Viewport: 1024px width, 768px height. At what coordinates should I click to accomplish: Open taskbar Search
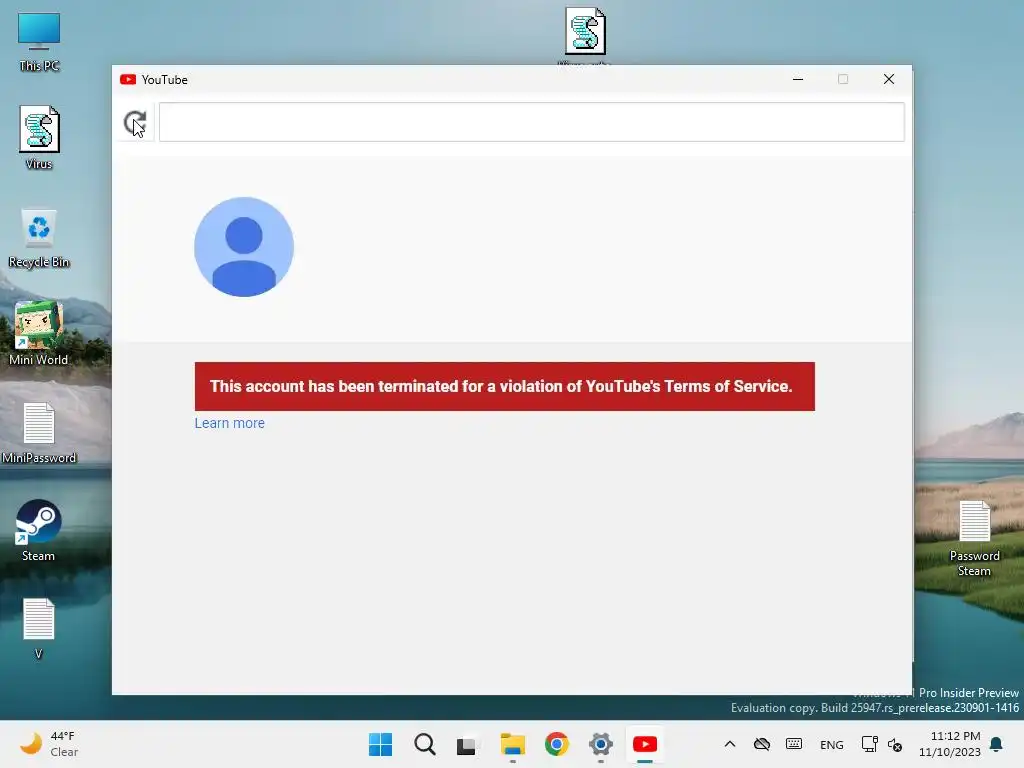tap(424, 744)
